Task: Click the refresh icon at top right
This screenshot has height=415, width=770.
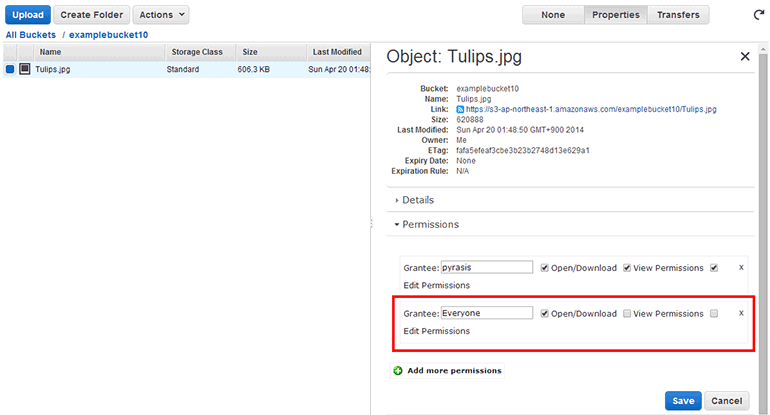Action: 758,15
